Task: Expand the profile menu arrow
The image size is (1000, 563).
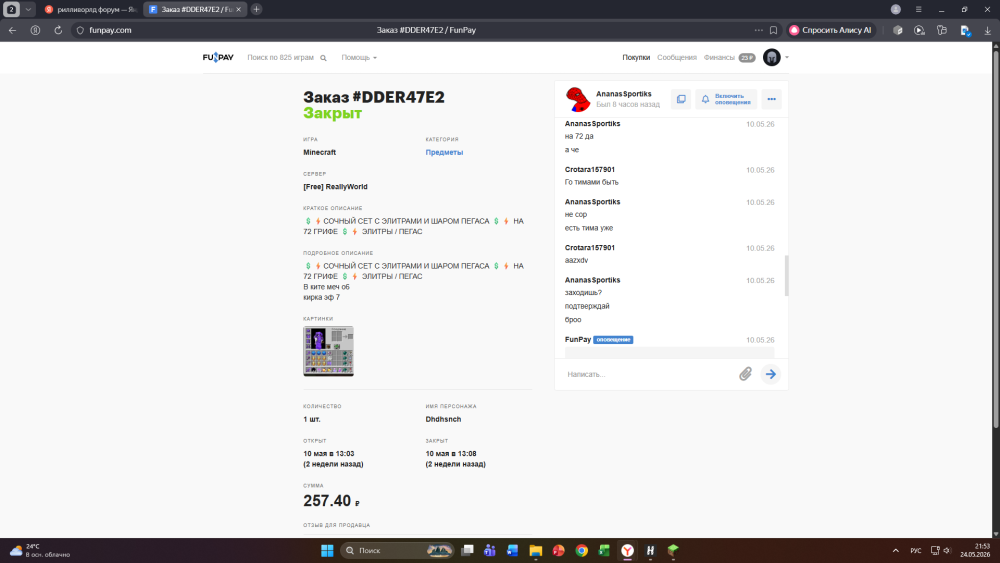Action: [787, 57]
